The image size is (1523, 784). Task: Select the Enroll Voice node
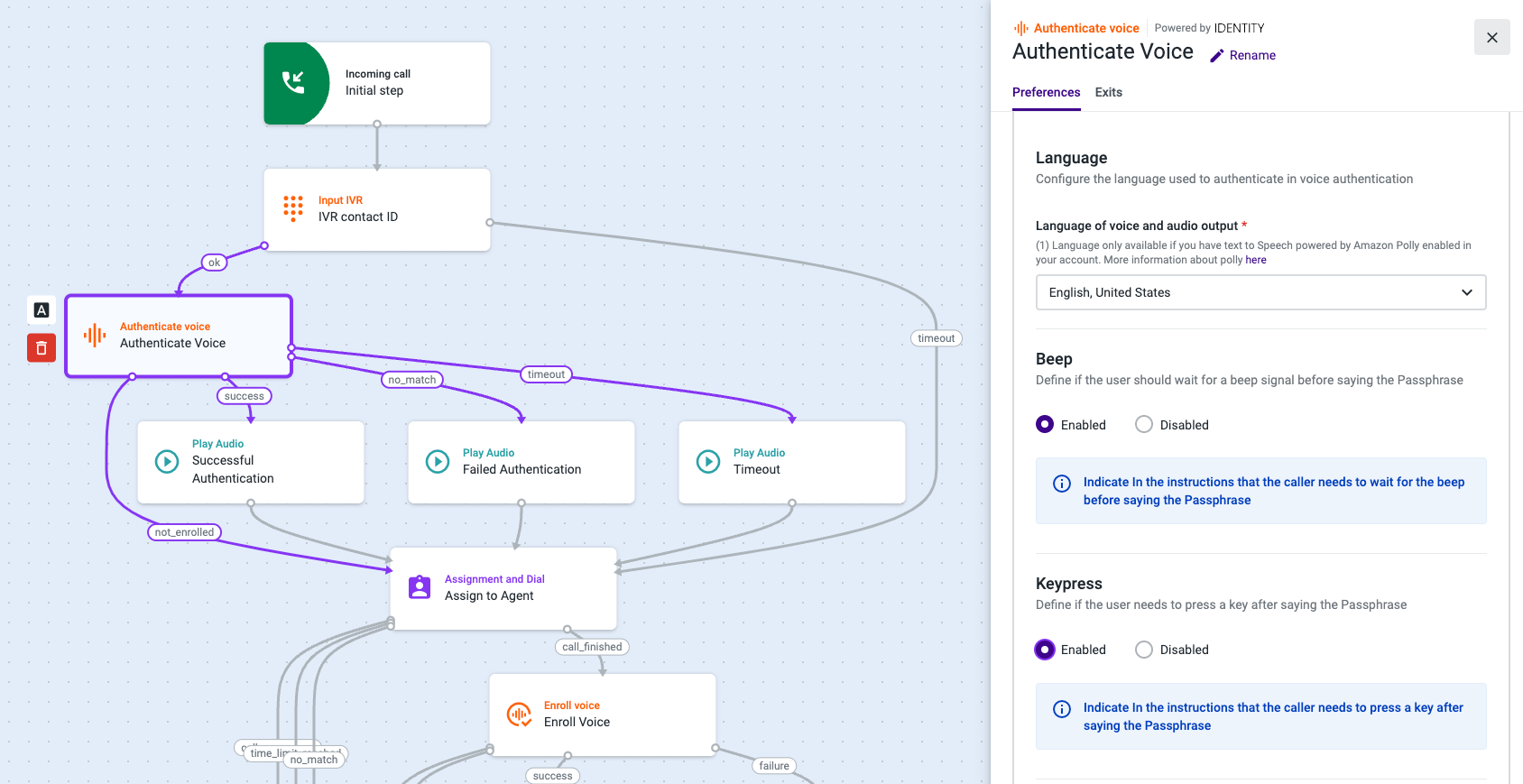click(x=603, y=715)
